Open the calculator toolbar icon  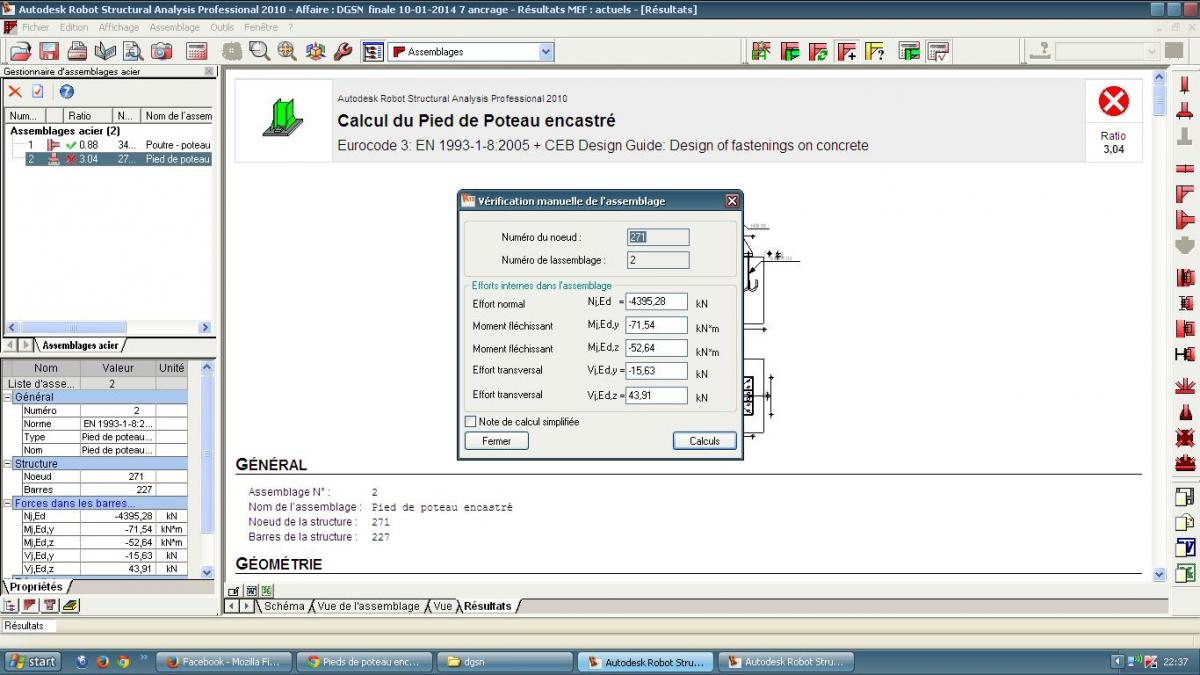click(197, 51)
